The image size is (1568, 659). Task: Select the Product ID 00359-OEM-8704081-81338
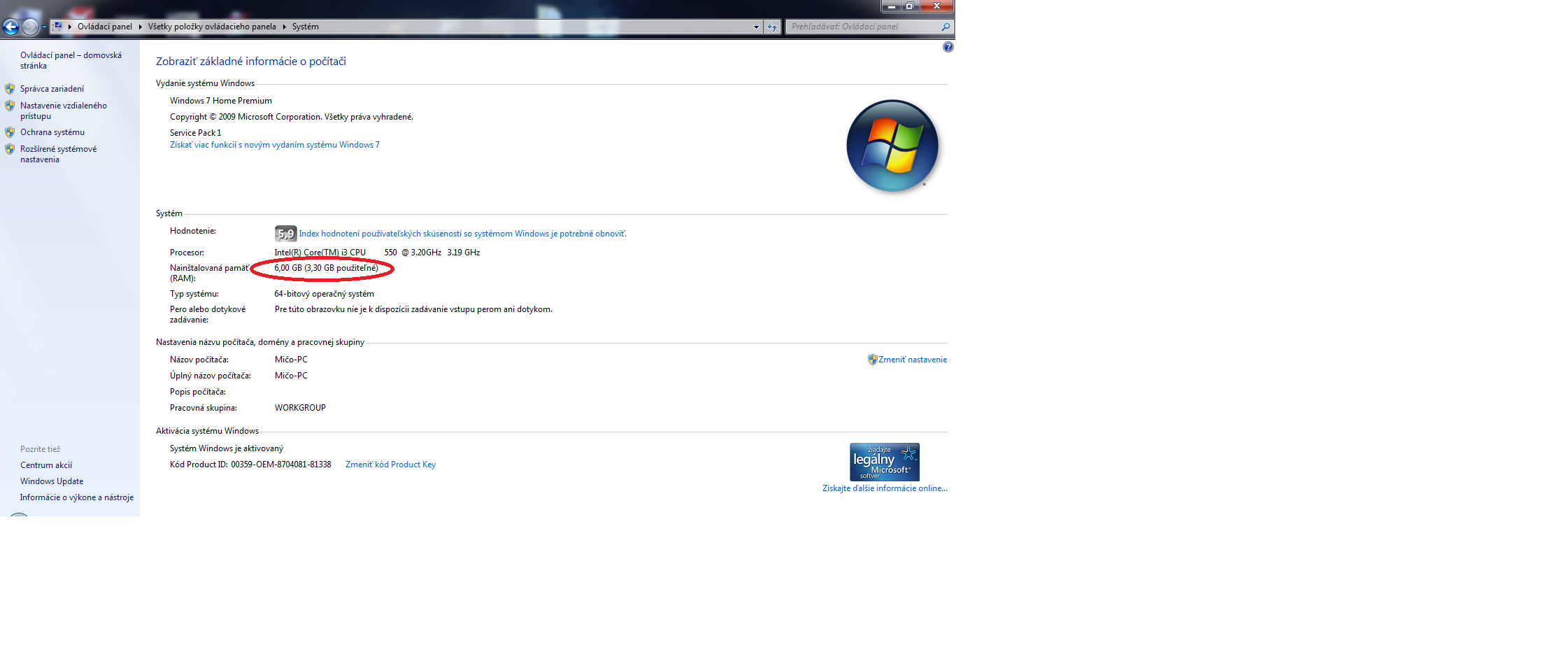[281, 465]
